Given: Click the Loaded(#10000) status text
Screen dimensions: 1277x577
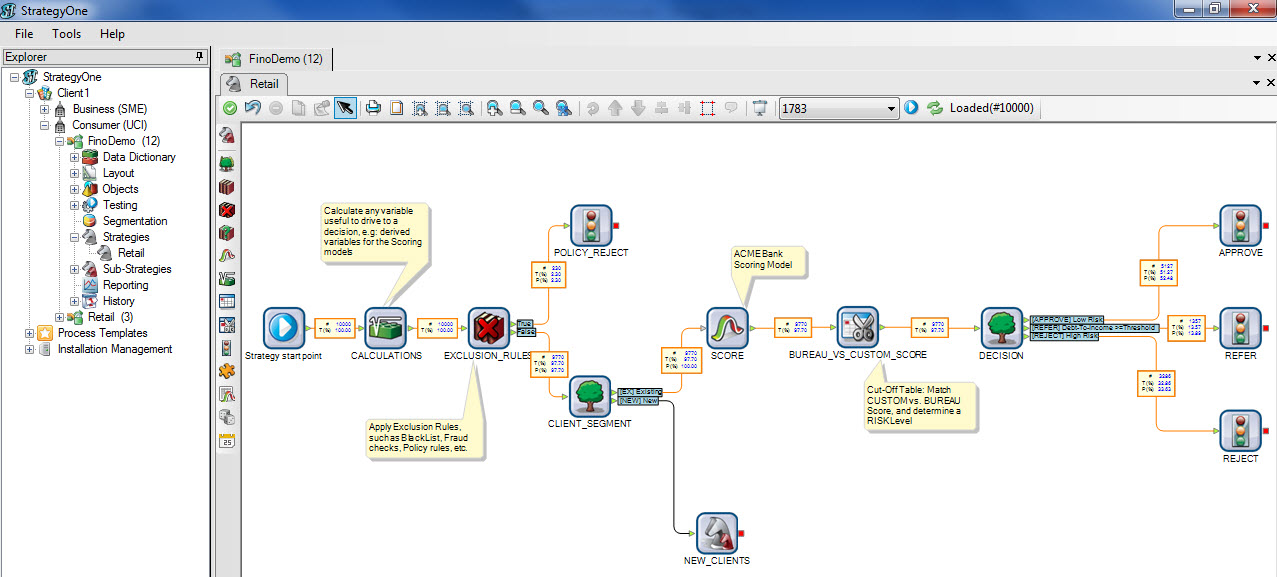Looking at the screenshot, I should point(992,108).
